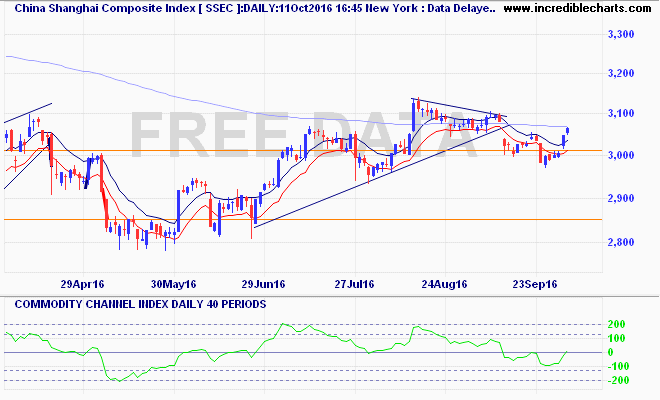Click the 29Jun16 date label
Screen dimensions: 660x400
(263, 284)
